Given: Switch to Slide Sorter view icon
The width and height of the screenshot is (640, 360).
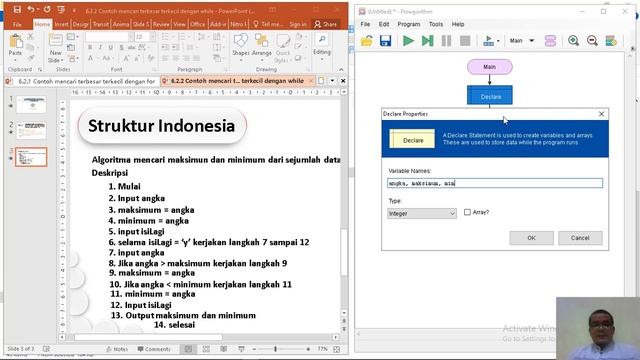Looking at the screenshot, I should pyautogui.click(x=206, y=349).
